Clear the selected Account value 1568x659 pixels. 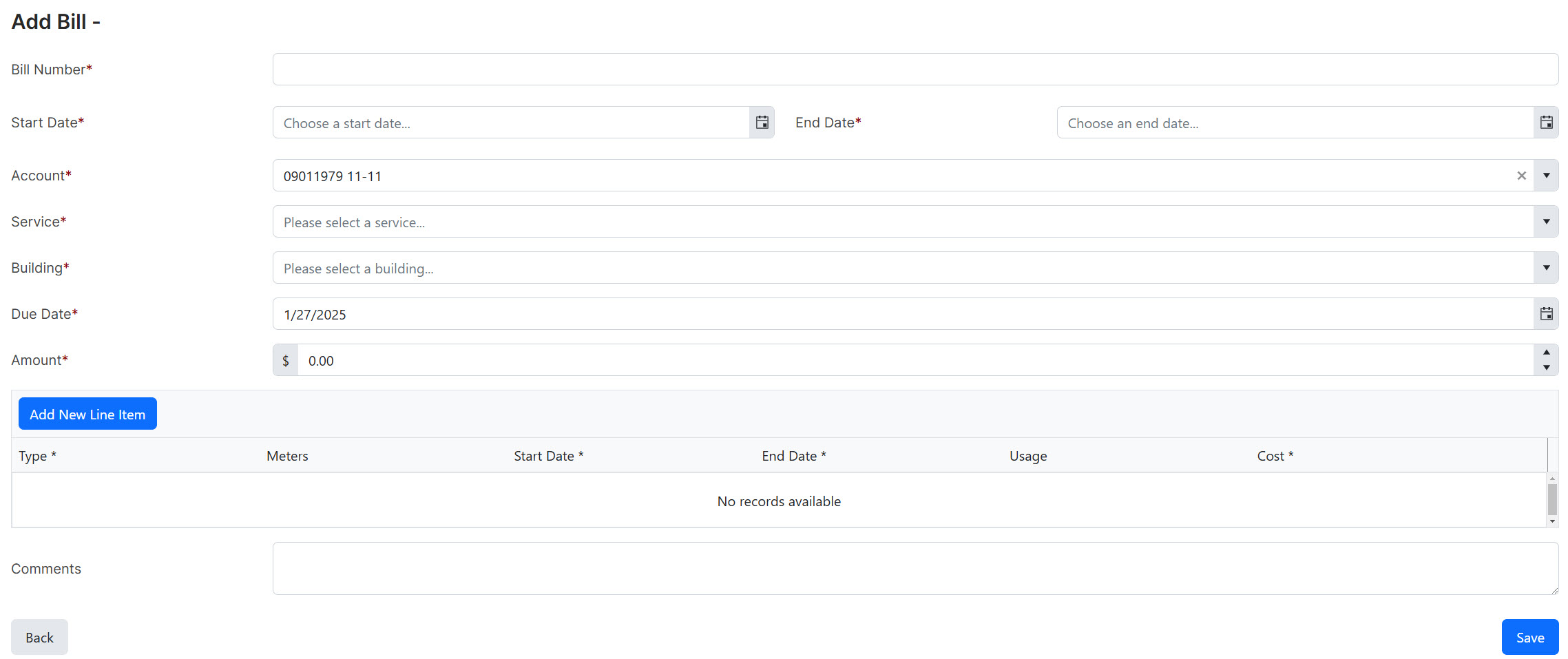point(1521,176)
